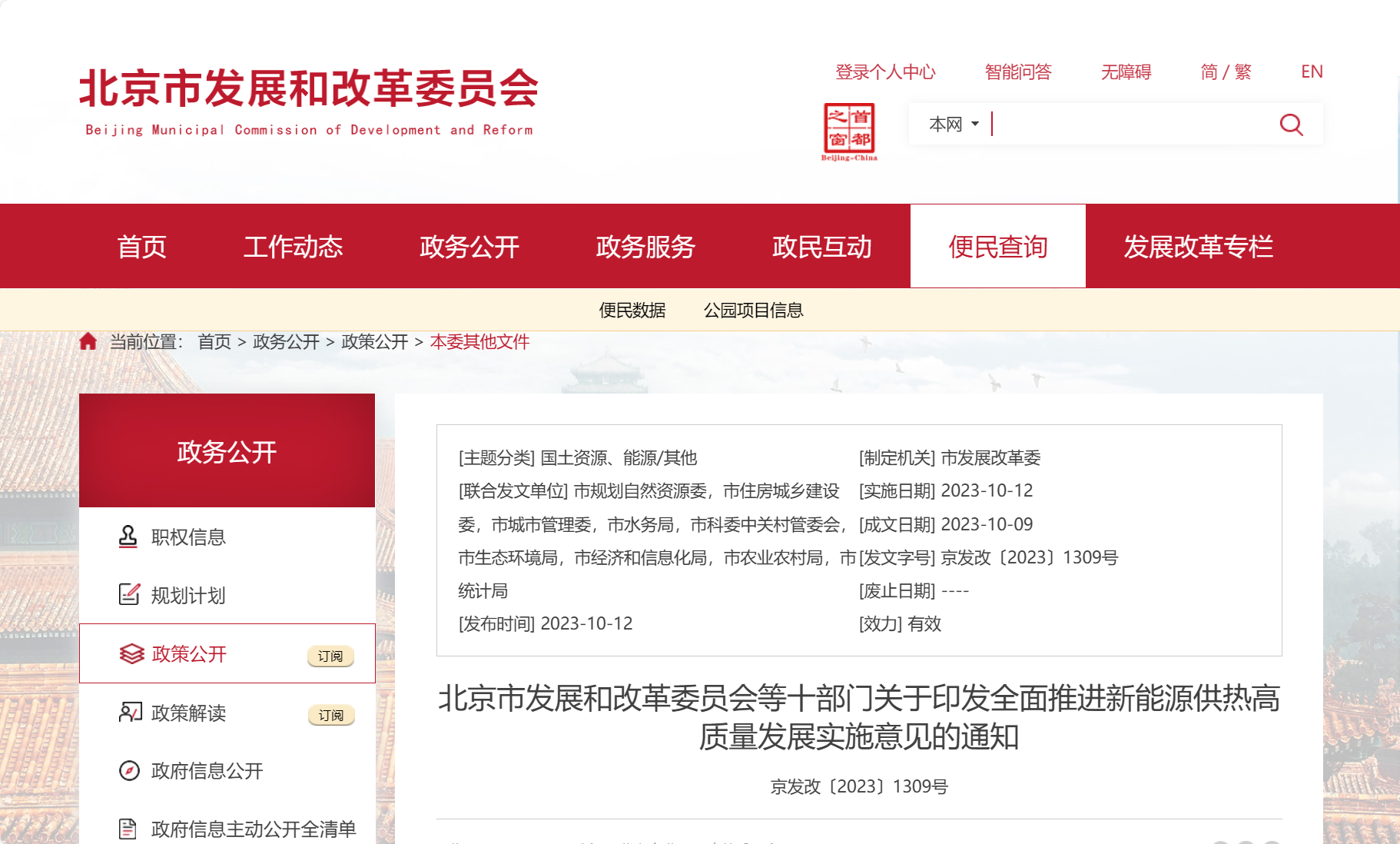Open 发展改革专栏 in the navigation bar

point(1198,247)
